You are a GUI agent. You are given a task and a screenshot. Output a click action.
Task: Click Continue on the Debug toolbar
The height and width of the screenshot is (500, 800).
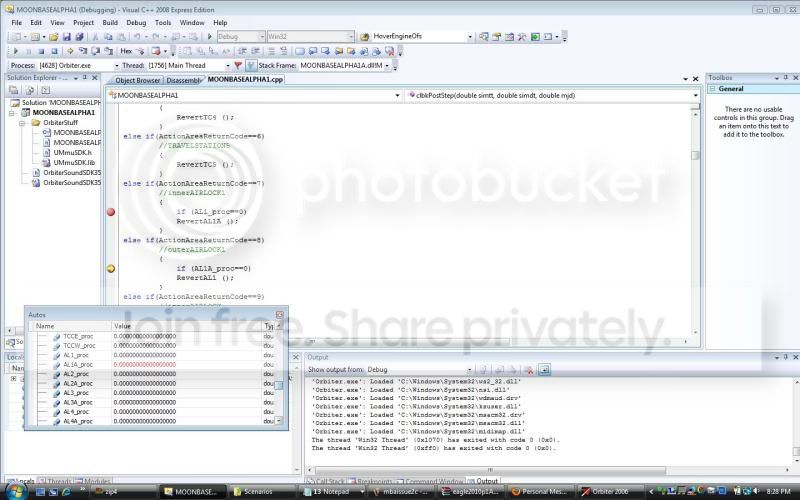click(x=15, y=51)
